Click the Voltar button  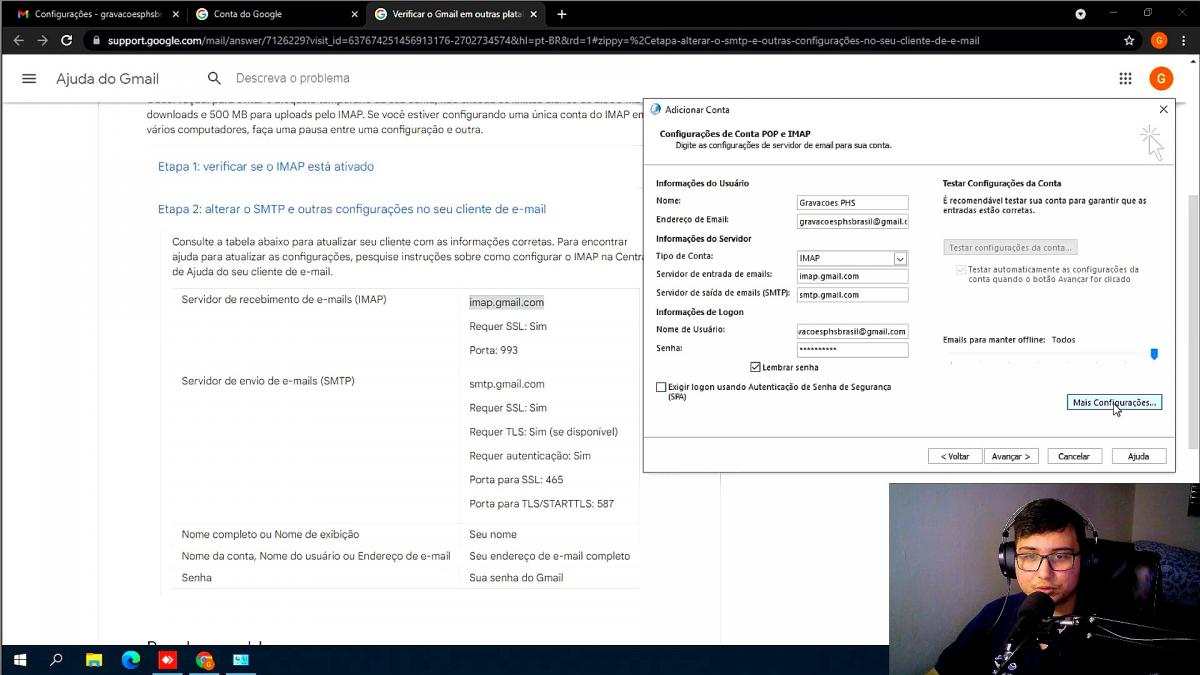[x=955, y=456]
